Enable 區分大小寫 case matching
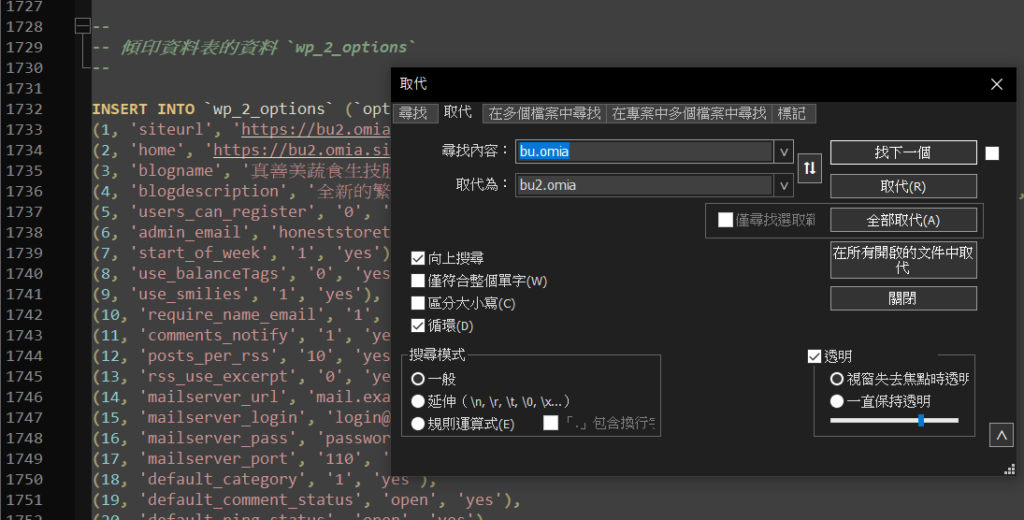The height and width of the screenshot is (520, 1024). pos(419,303)
